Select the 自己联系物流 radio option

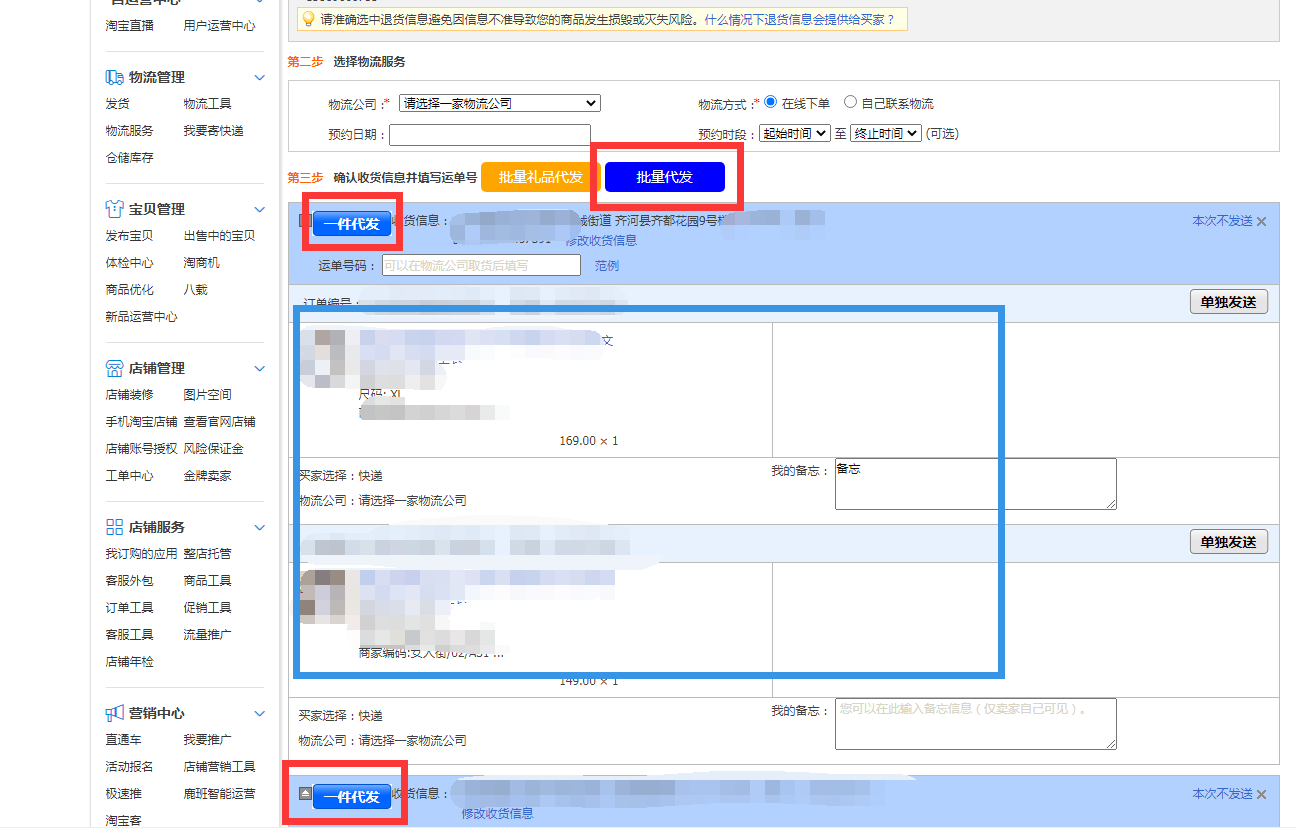click(850, 102)
